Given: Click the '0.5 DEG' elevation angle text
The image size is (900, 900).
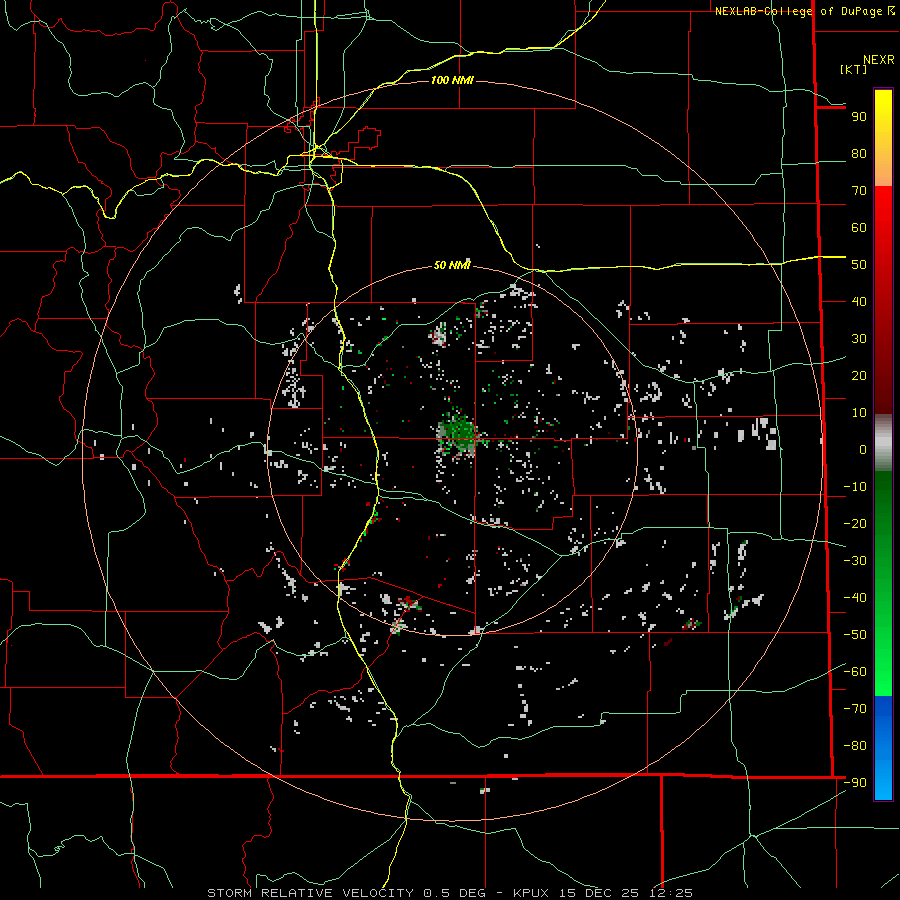Looking at the screenshot, I should pyautogui.click(x=454, y=893).
